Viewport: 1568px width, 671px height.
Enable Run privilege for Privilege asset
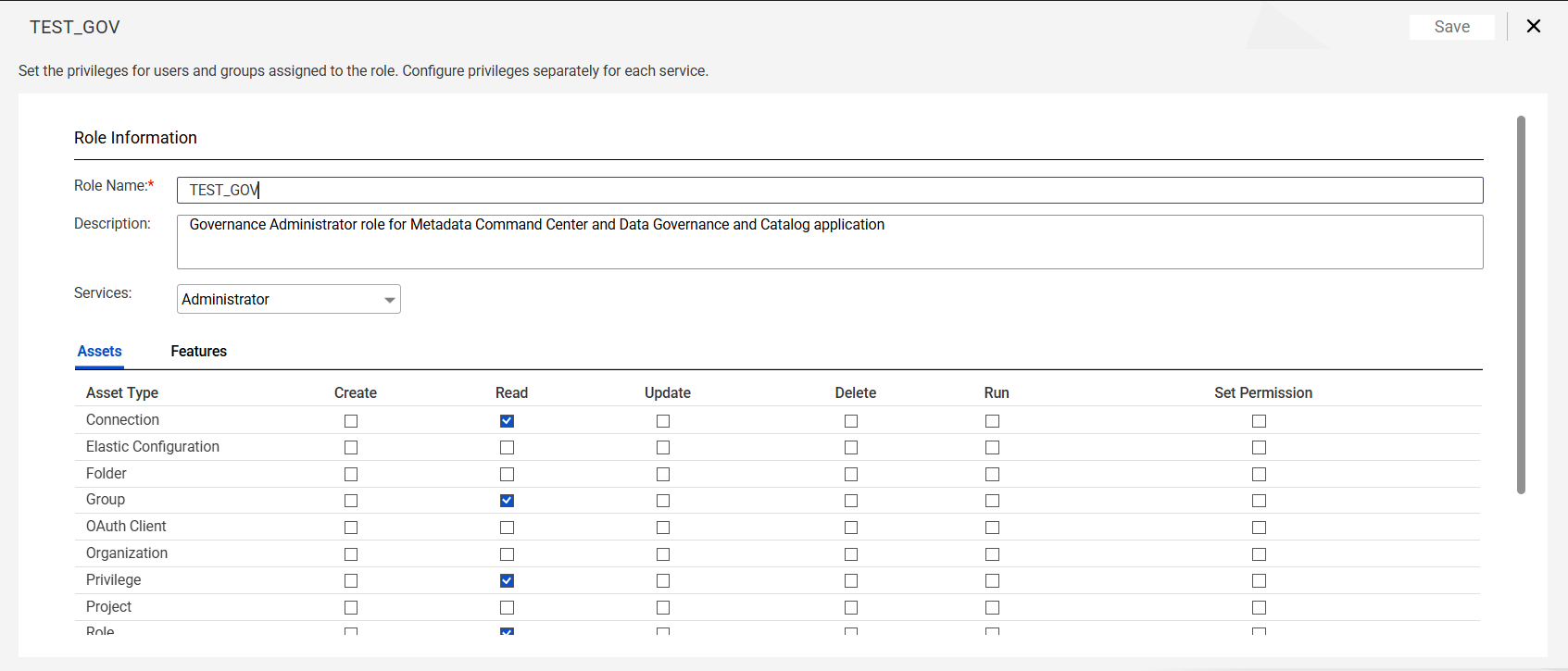click(x=993, y=581)
